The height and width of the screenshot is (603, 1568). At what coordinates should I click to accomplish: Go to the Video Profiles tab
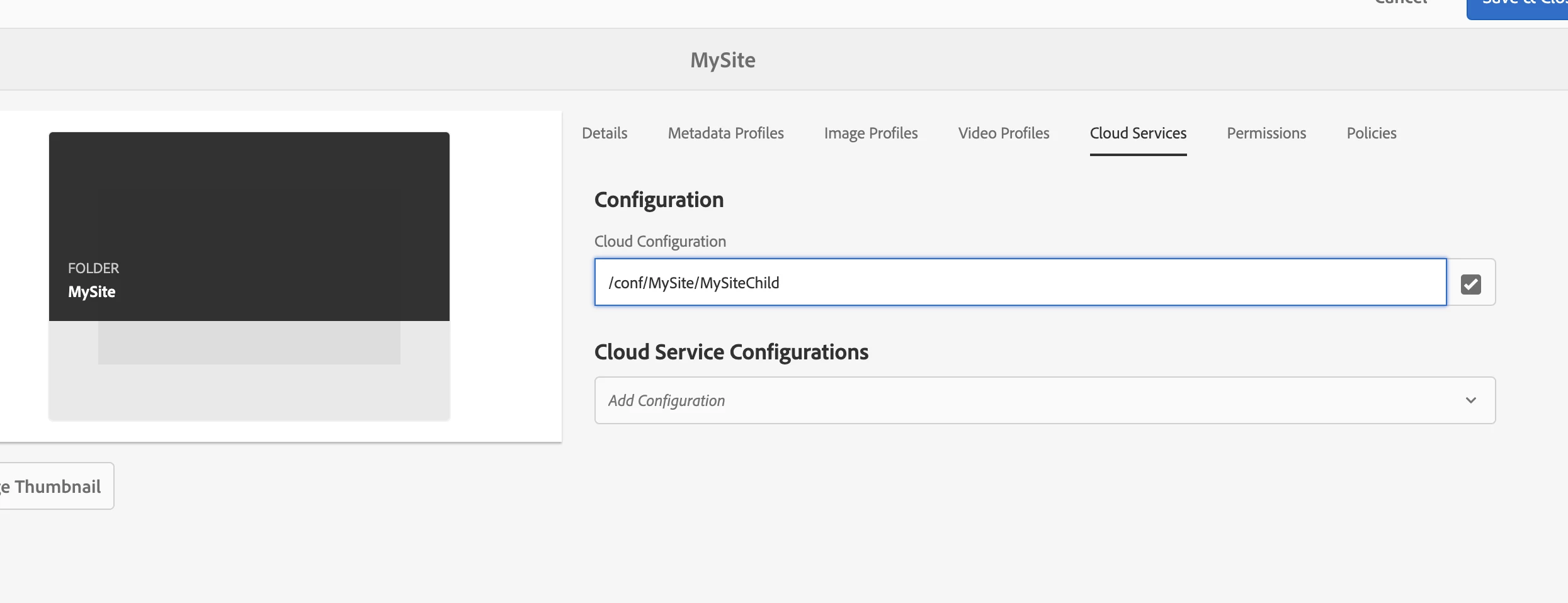pyautogui.click(x=1003, y=133)
